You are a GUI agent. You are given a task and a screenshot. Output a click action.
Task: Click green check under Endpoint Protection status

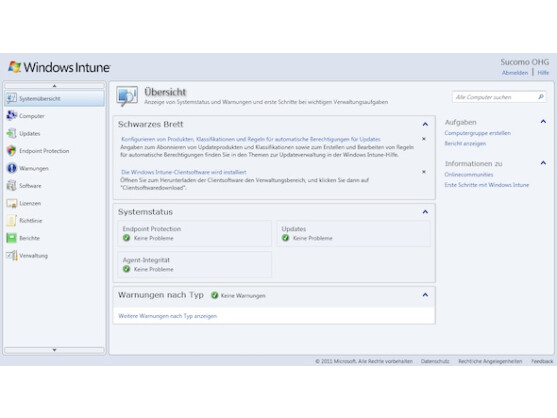(x=126, y=238)
